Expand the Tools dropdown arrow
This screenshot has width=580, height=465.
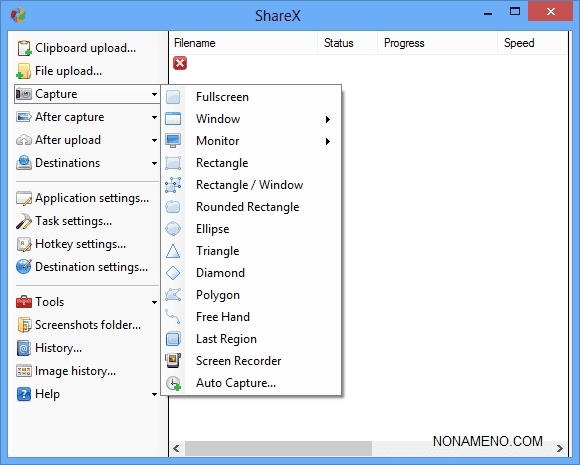(154, 302)
